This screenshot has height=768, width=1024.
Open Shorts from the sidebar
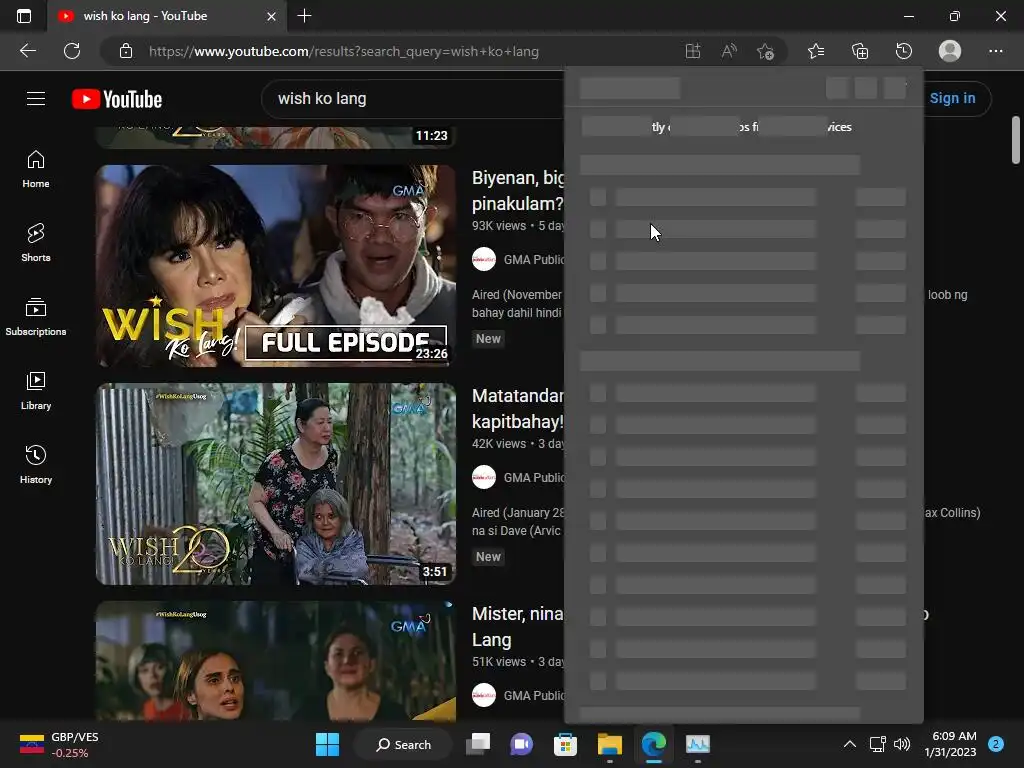(x=36, y=243)
